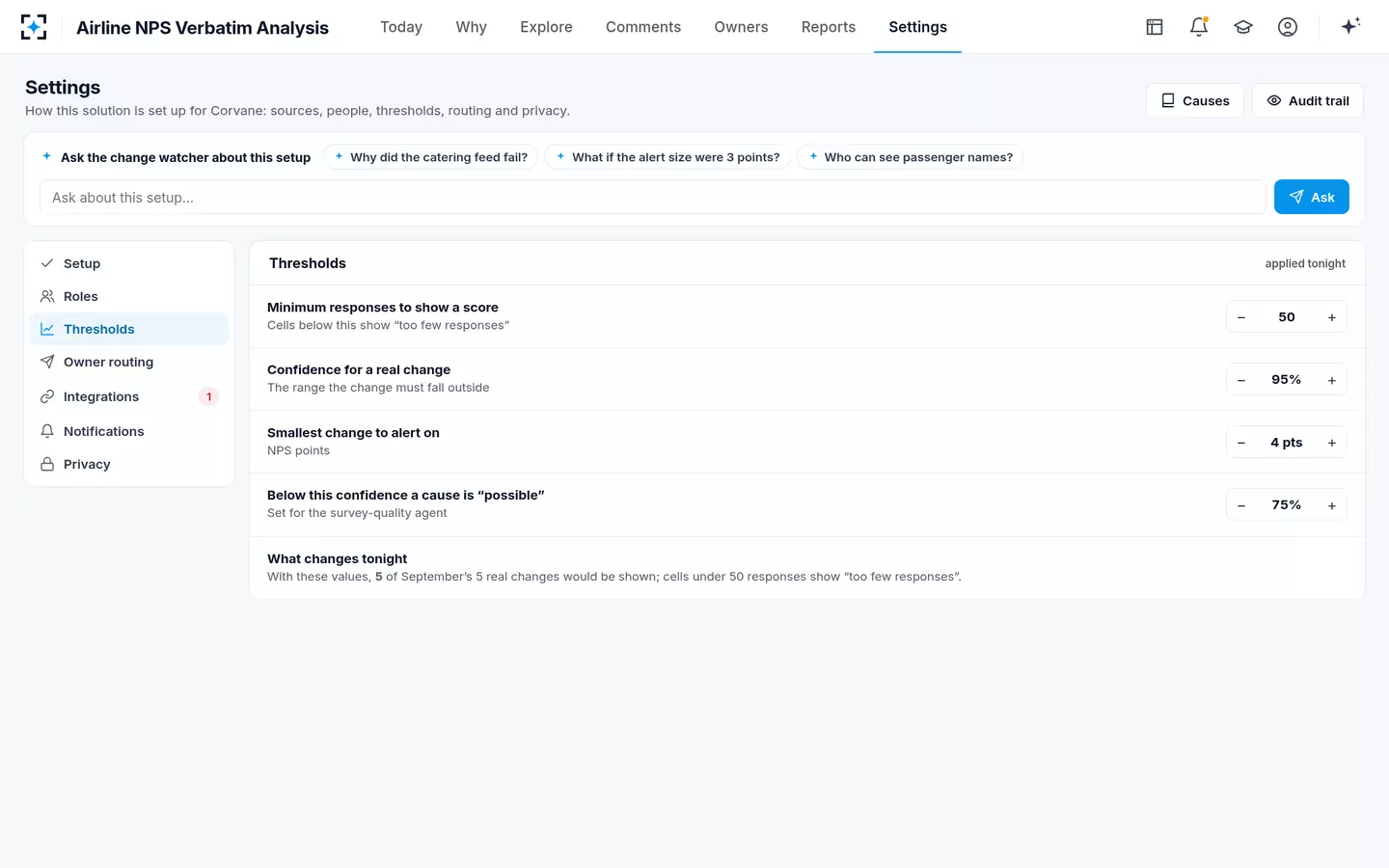This screenshot has width=1389, height=868.
Task: Click the '75%' confidence value
Action: pos(1287,505)
